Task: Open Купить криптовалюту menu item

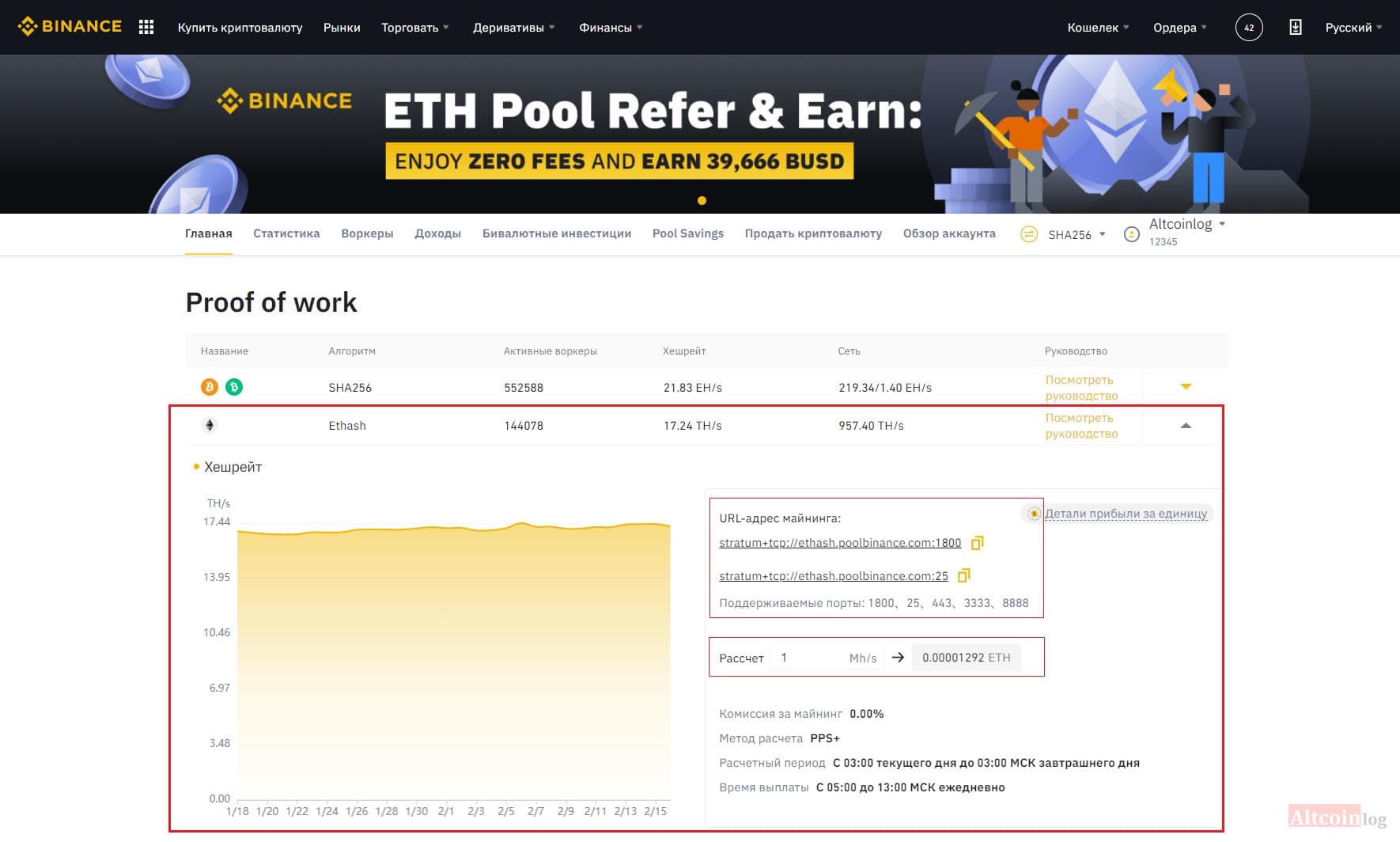Action: coord(240,28)
